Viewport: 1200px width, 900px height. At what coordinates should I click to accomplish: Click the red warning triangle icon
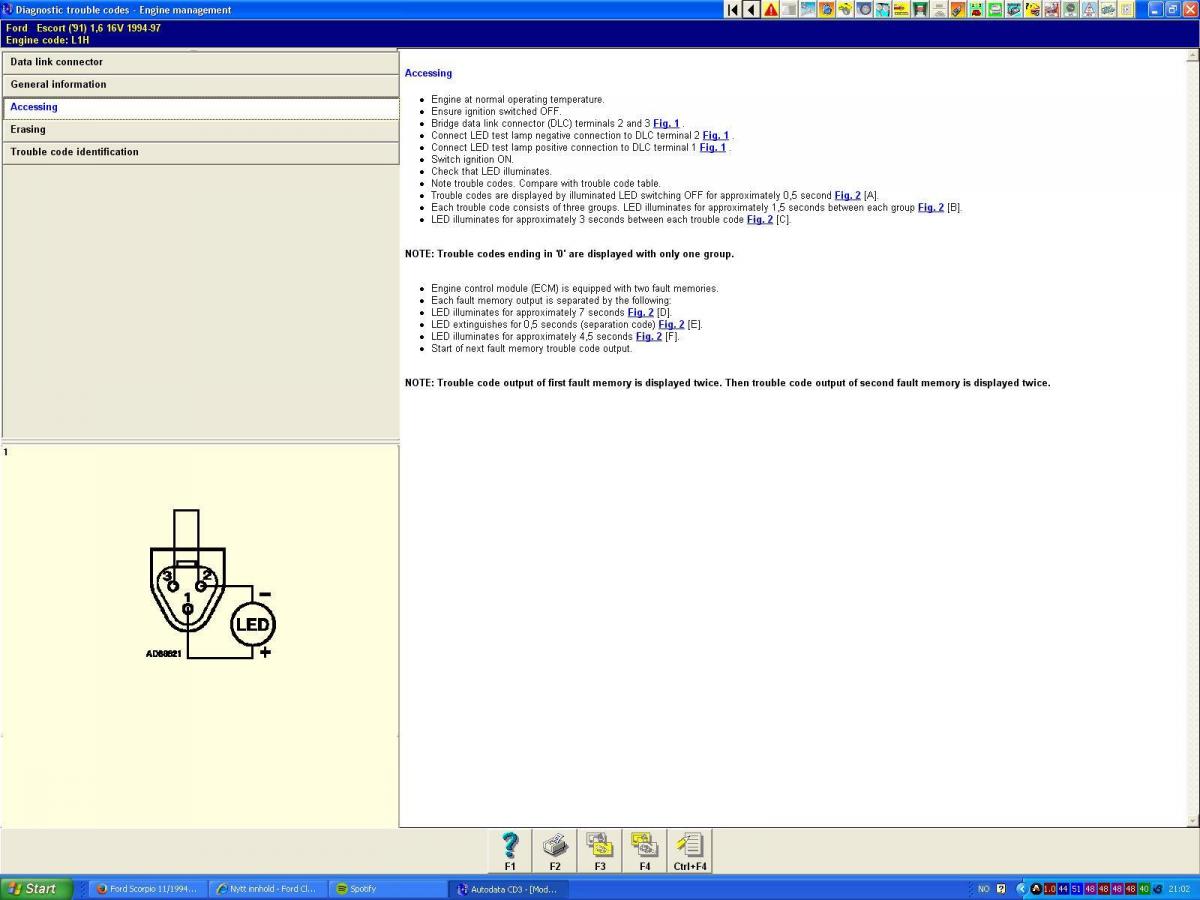click(x=771, y=10)
